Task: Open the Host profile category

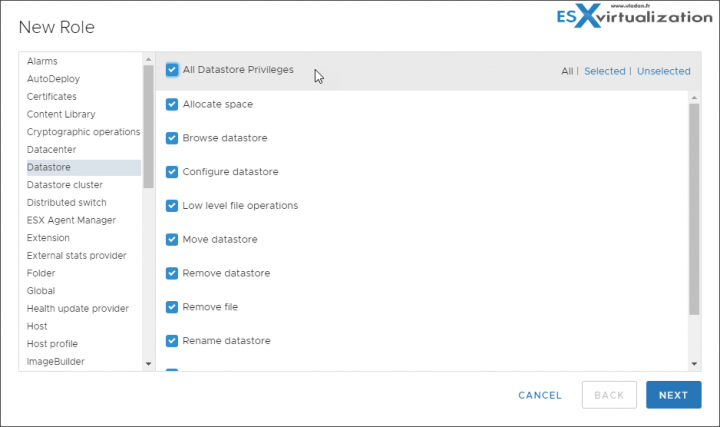Action: tap(52, 344)
